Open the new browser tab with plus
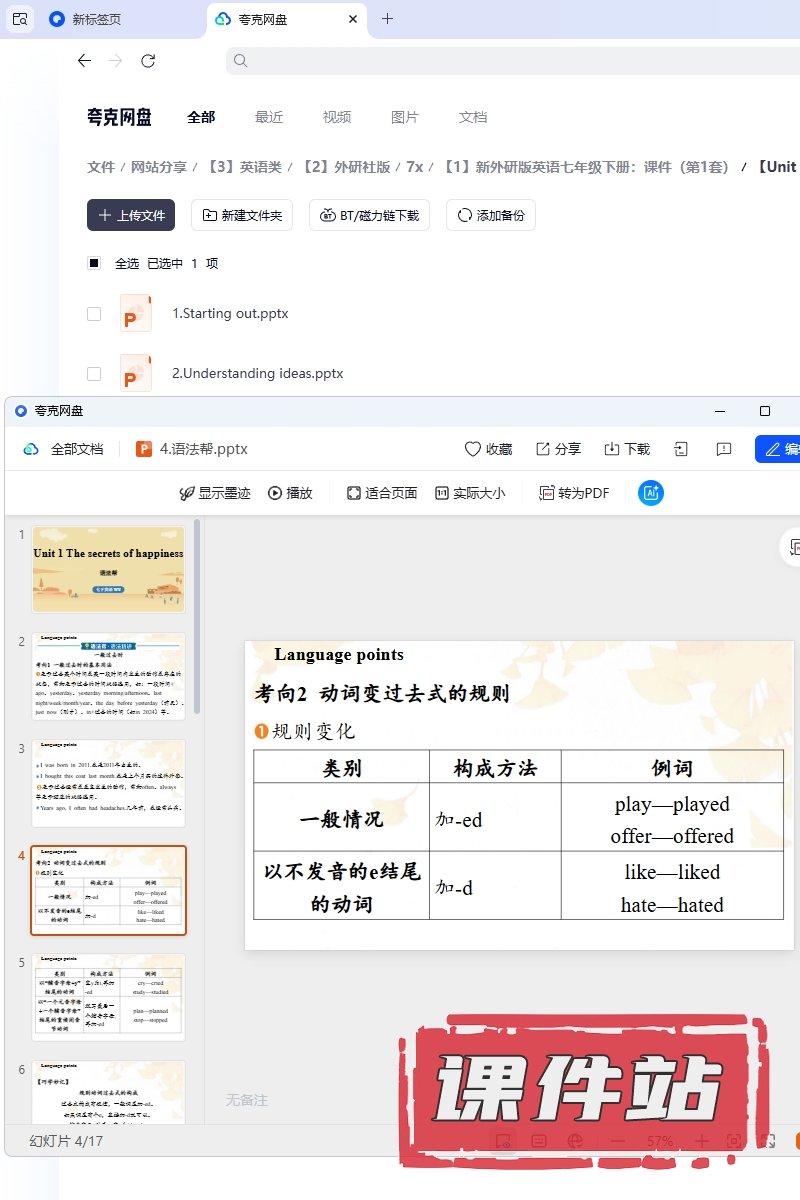Screen dimensions: 800x1200 pyautogui.click(x=388, y=19)
